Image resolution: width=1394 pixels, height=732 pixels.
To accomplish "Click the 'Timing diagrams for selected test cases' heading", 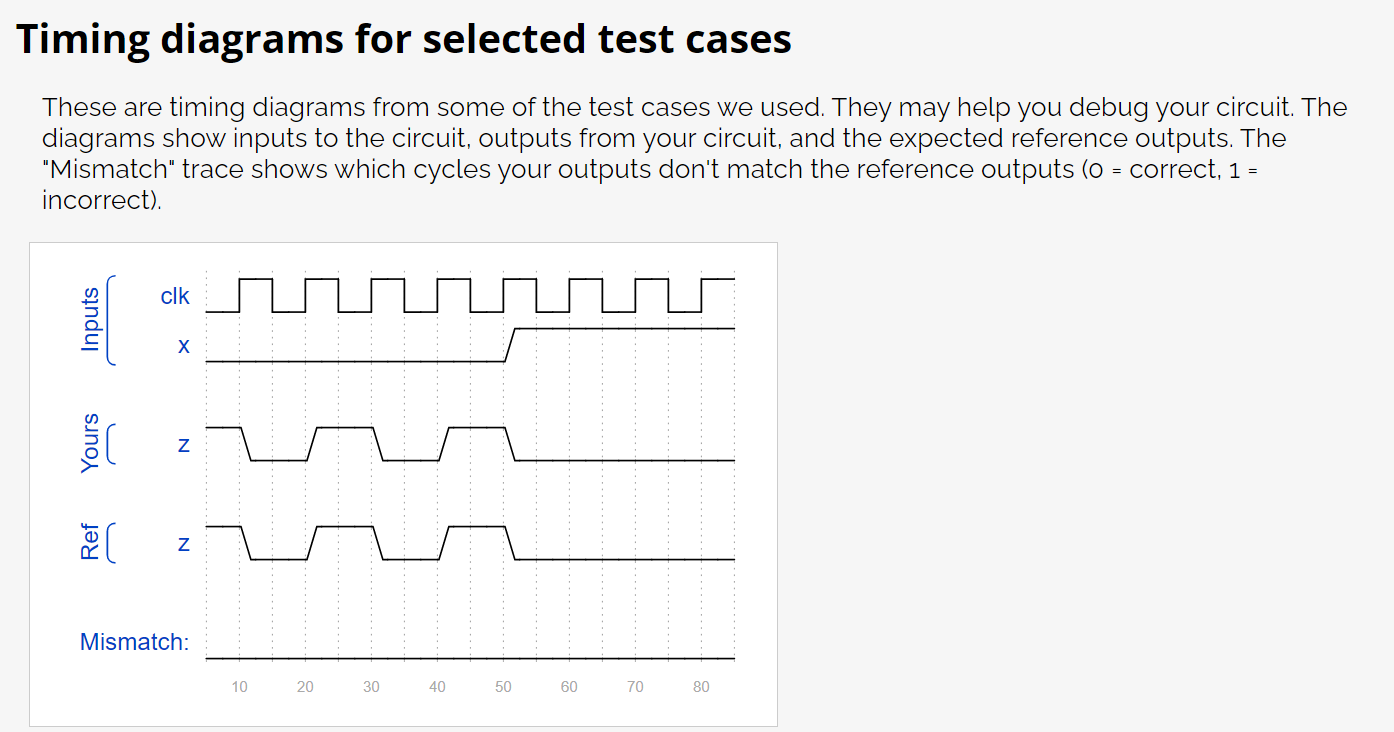I will [x=404, y=40].
